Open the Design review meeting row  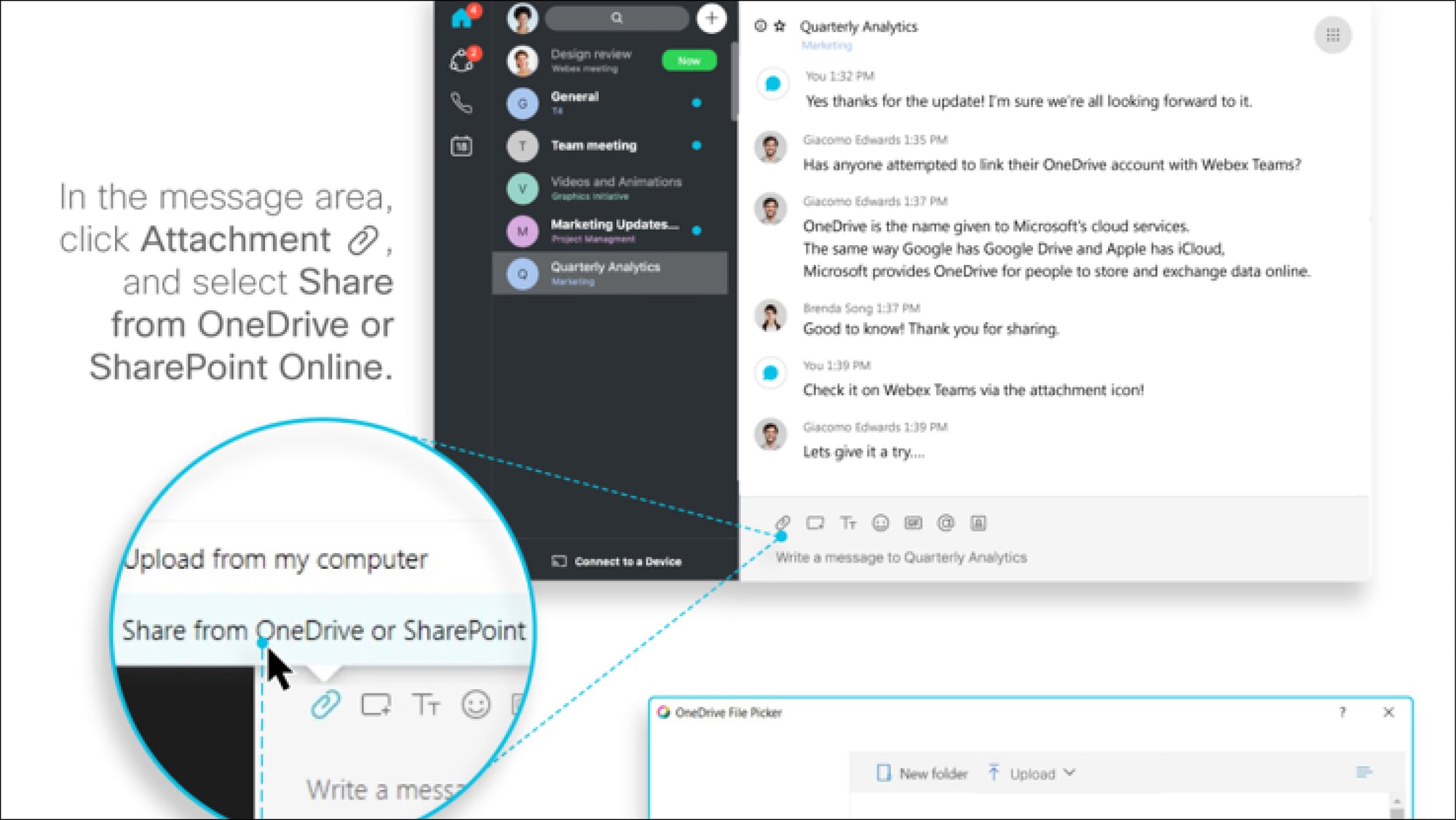point(610,60)
